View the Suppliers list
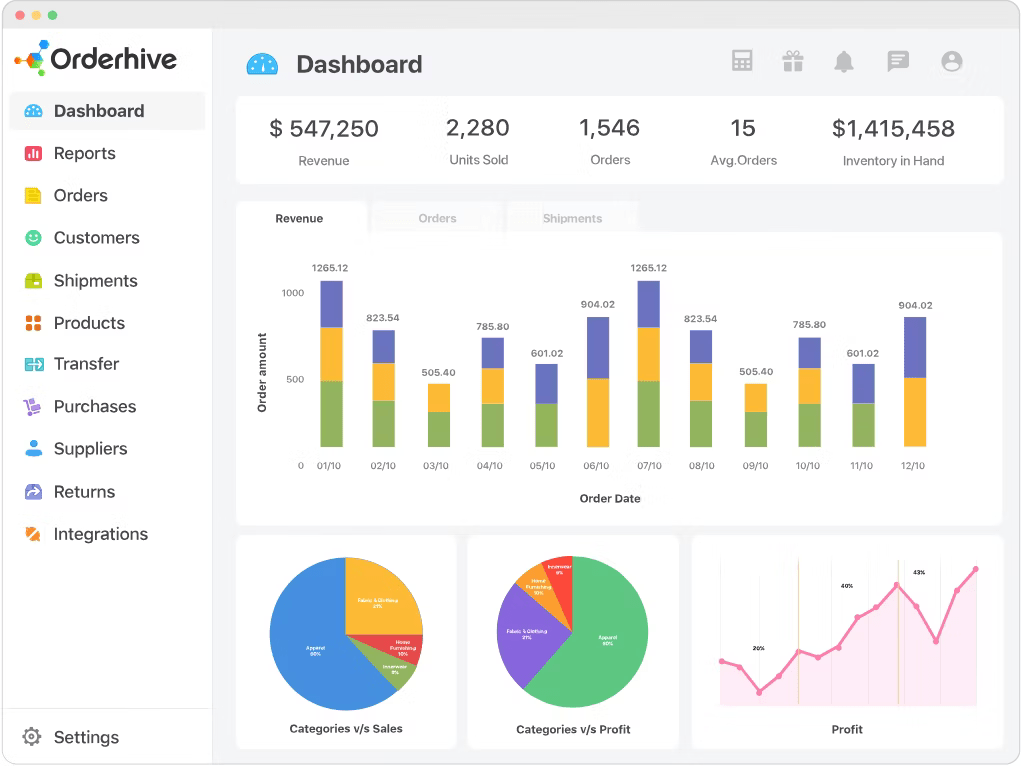The width and height of the screenshot is (1021, 766). (x=90, y=449)
